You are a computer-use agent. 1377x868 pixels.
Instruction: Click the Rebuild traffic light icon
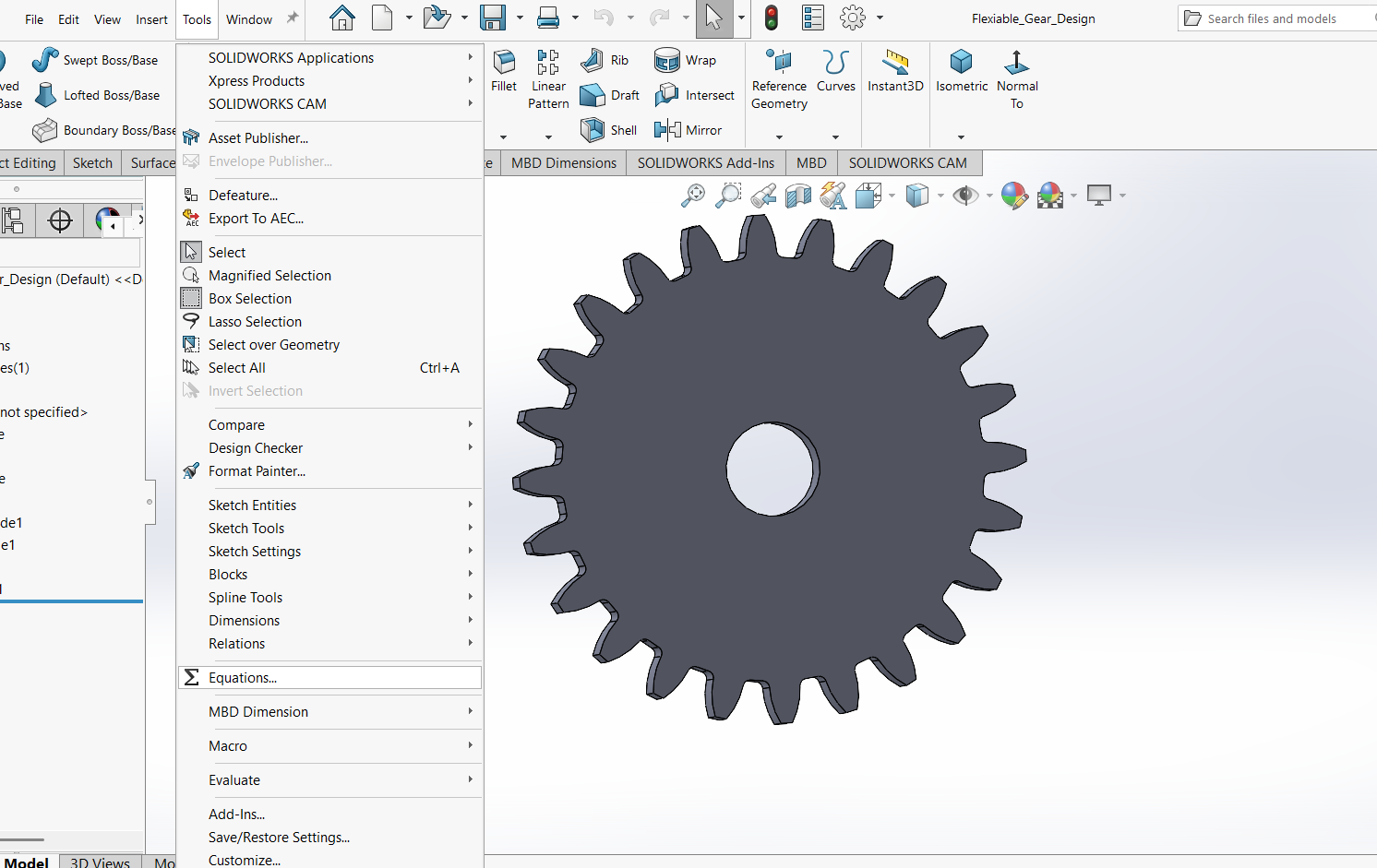point(772,18)
